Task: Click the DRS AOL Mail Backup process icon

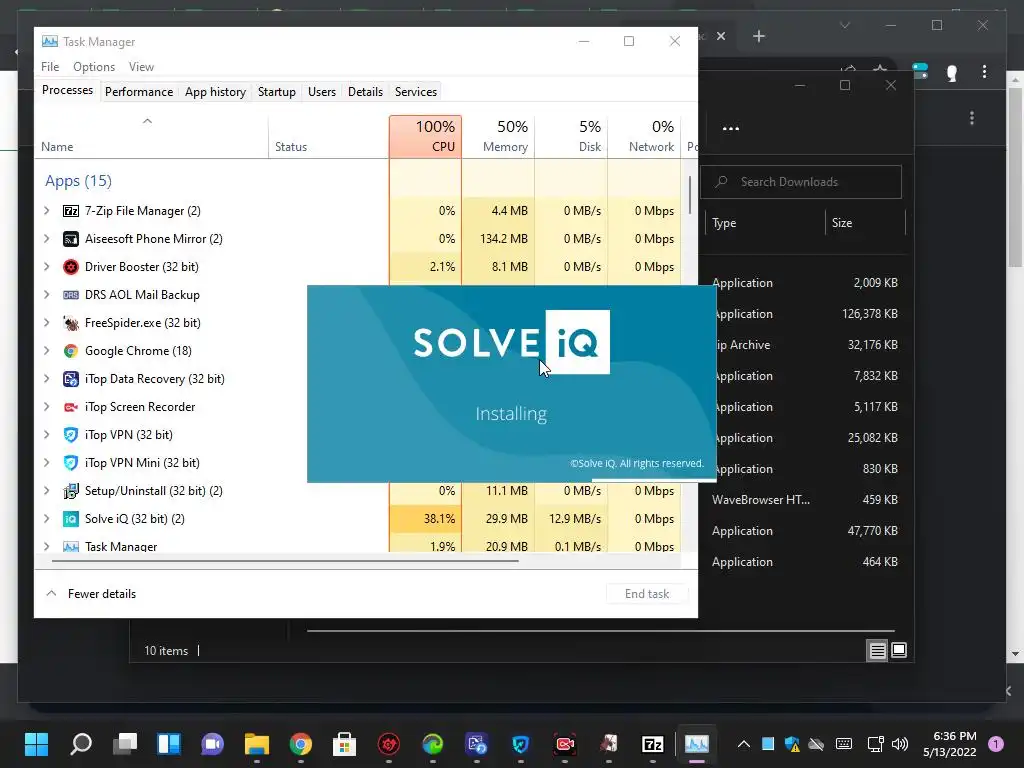Action: point(71,295)
